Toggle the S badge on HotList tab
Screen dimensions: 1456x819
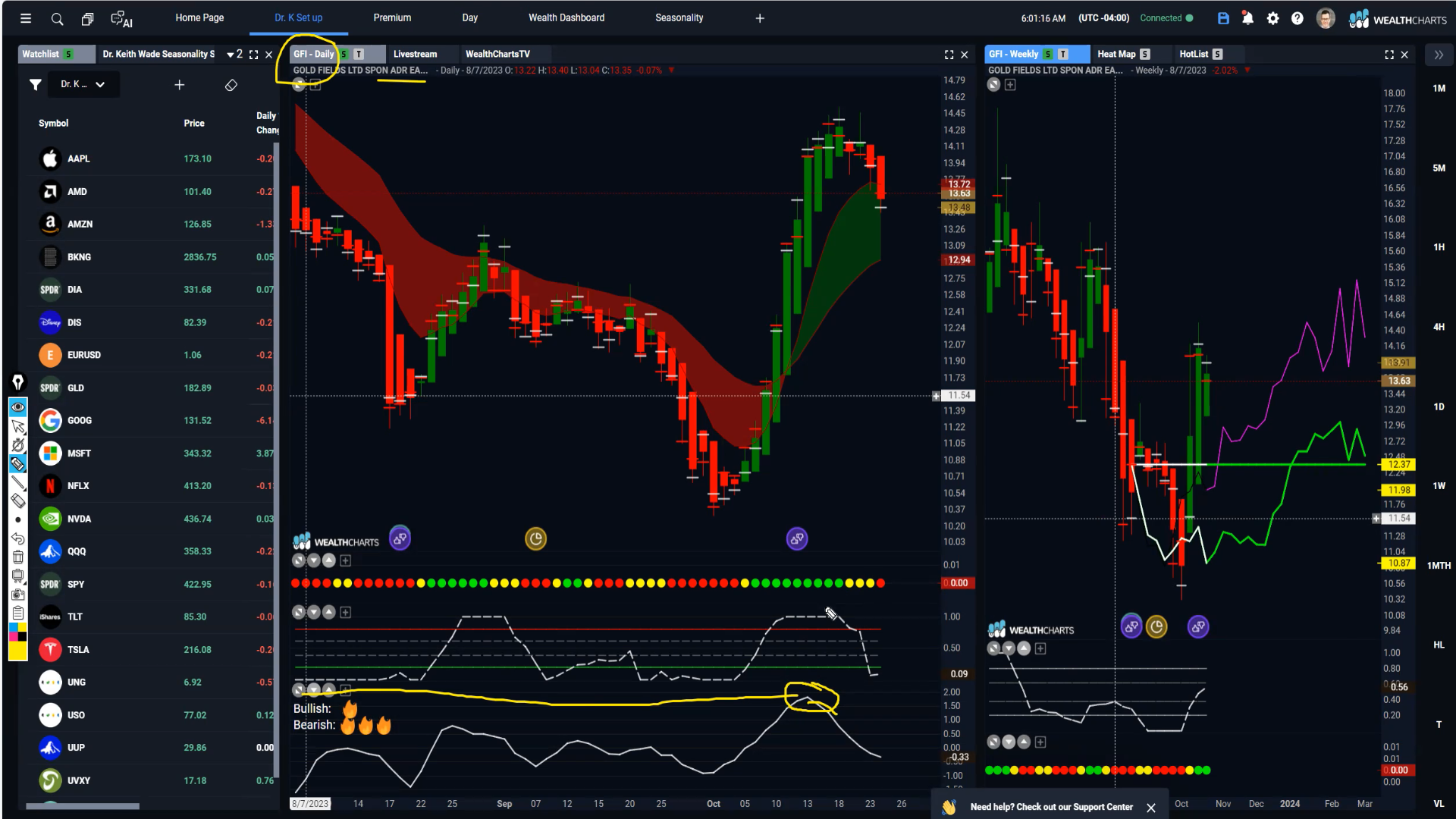tap(1217, 54)
